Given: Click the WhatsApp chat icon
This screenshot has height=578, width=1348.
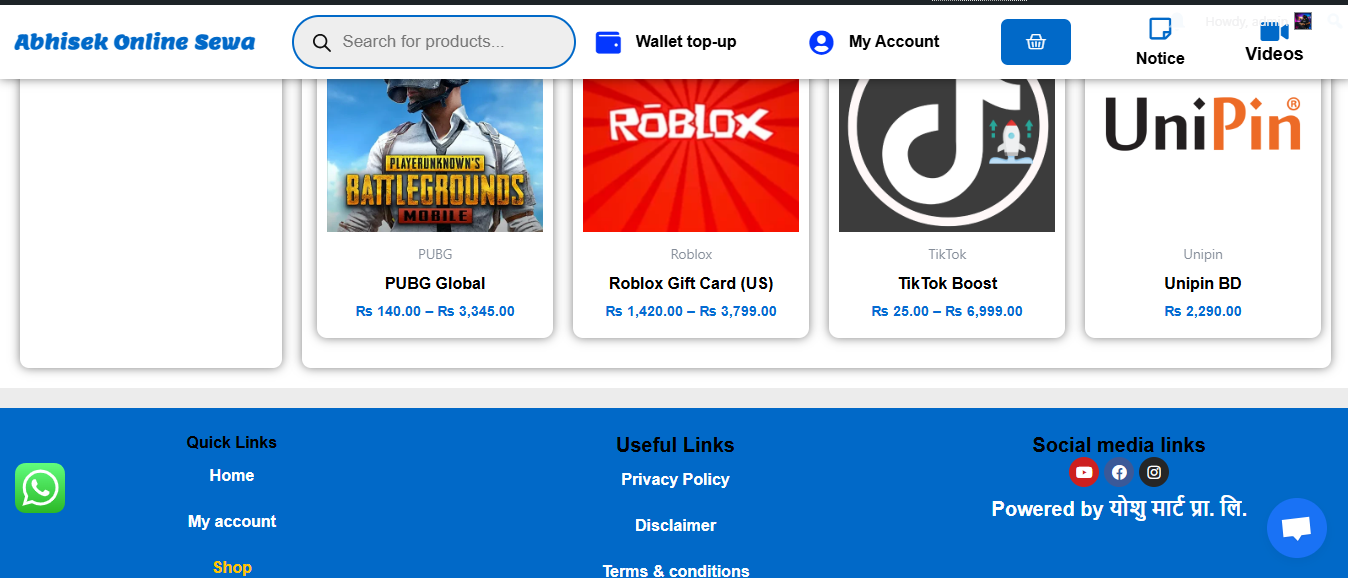Looking at the screenshot, I should [40, 488].
